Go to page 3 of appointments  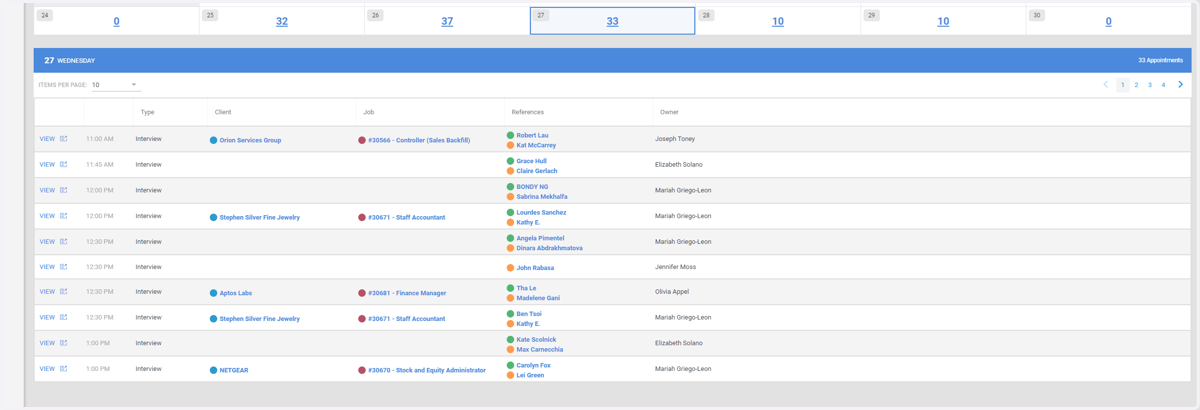pos(1150,85)
